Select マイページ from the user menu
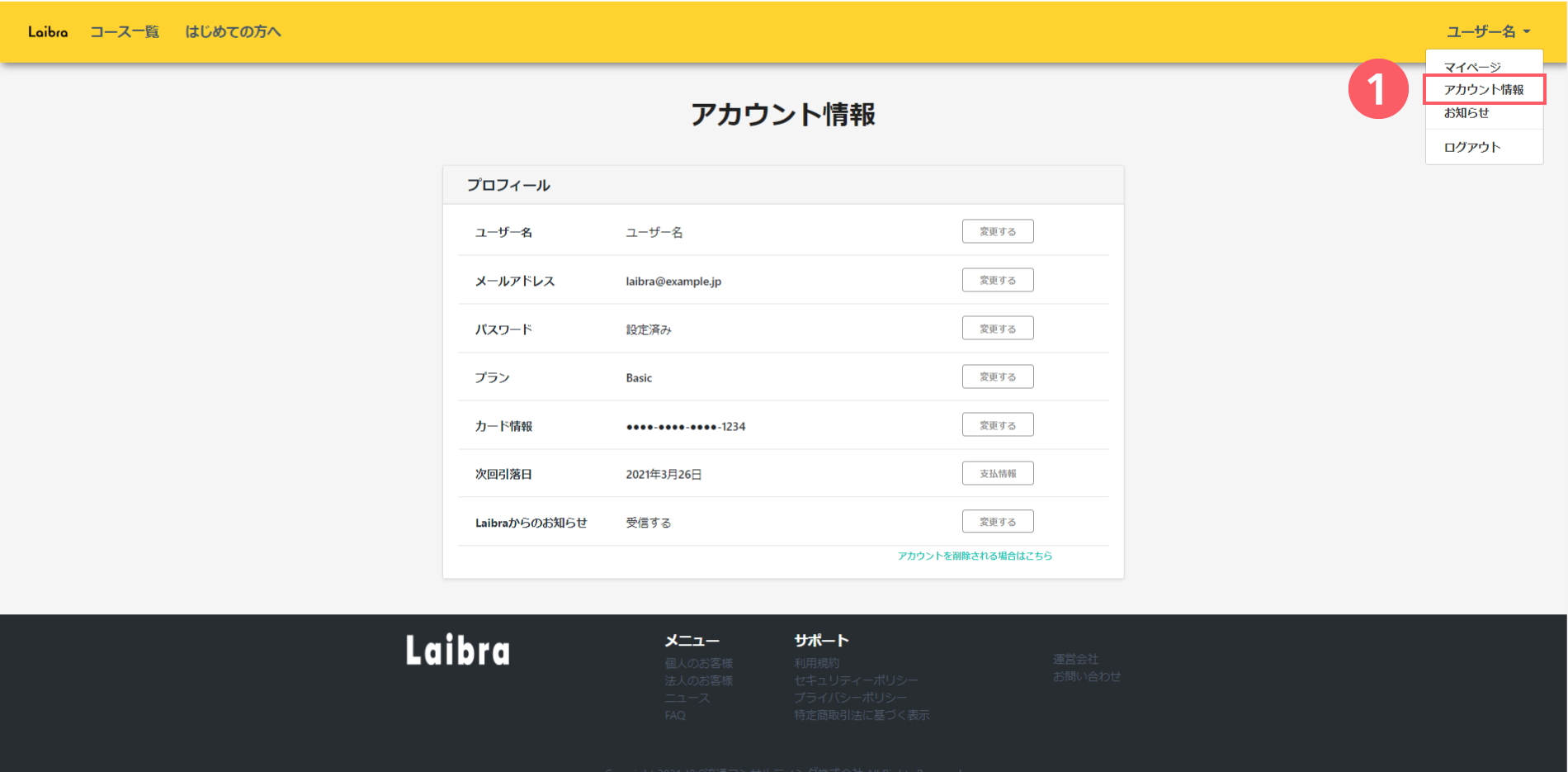Viewport: 1568px width, 772px height. 1472,67
